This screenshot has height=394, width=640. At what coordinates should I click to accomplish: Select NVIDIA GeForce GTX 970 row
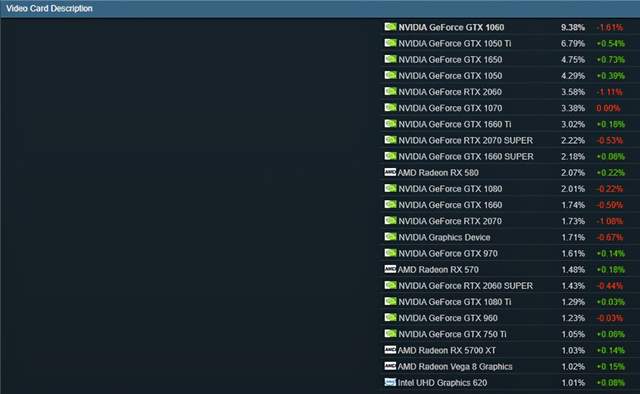coord(509,254)
